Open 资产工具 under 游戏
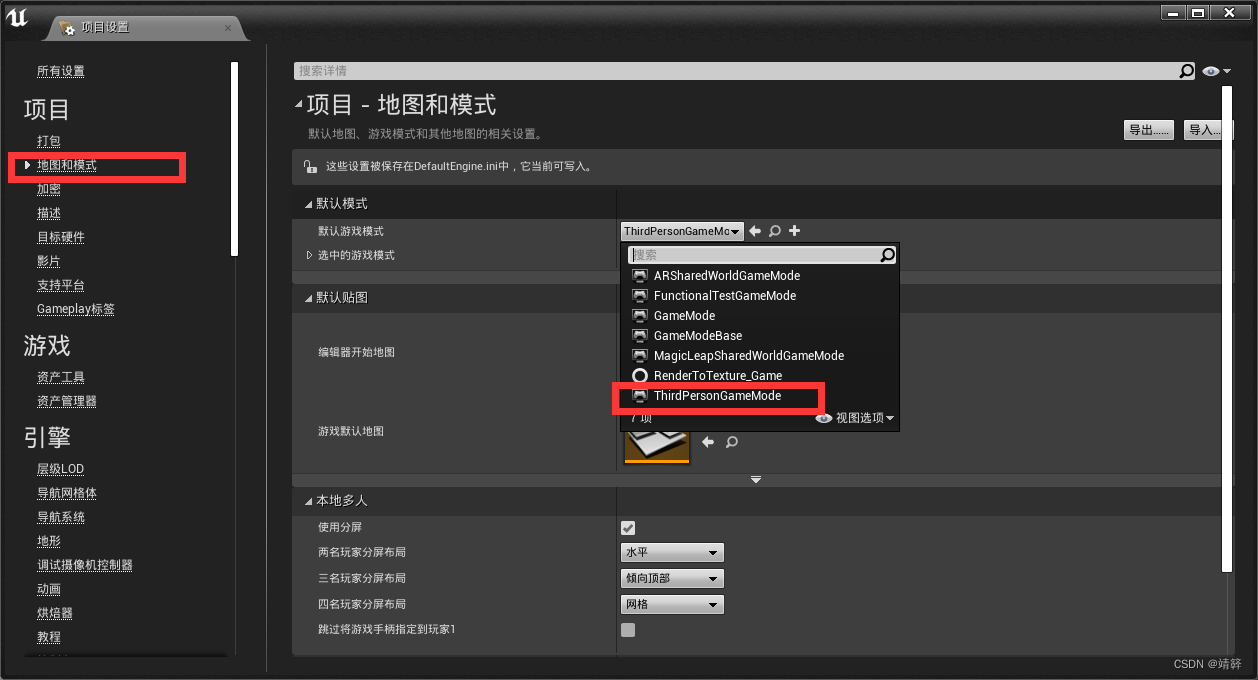1258x680 pixels. (61, 377)
